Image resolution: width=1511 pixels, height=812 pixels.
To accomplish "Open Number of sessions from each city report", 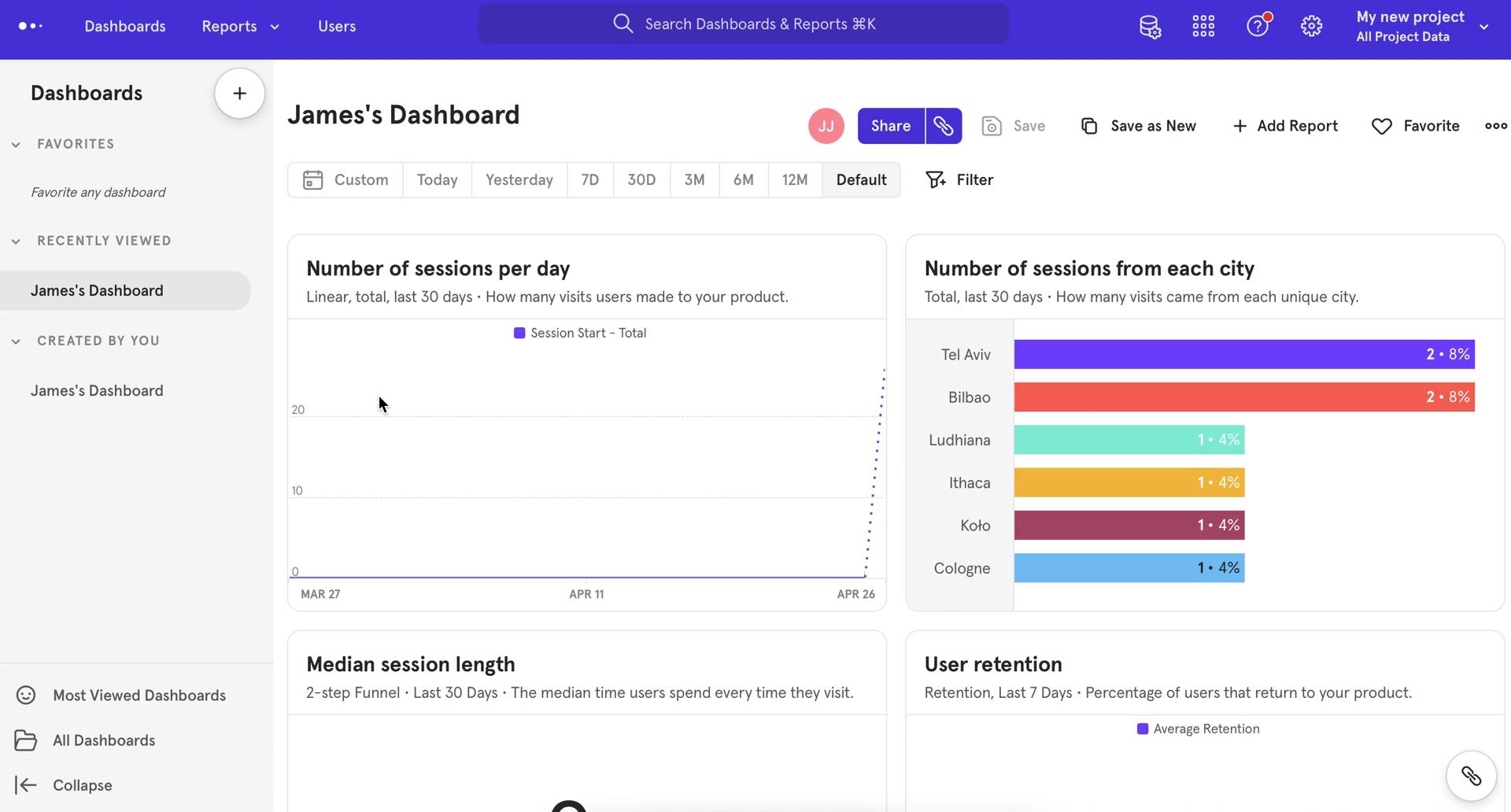I will [1089, 269].
